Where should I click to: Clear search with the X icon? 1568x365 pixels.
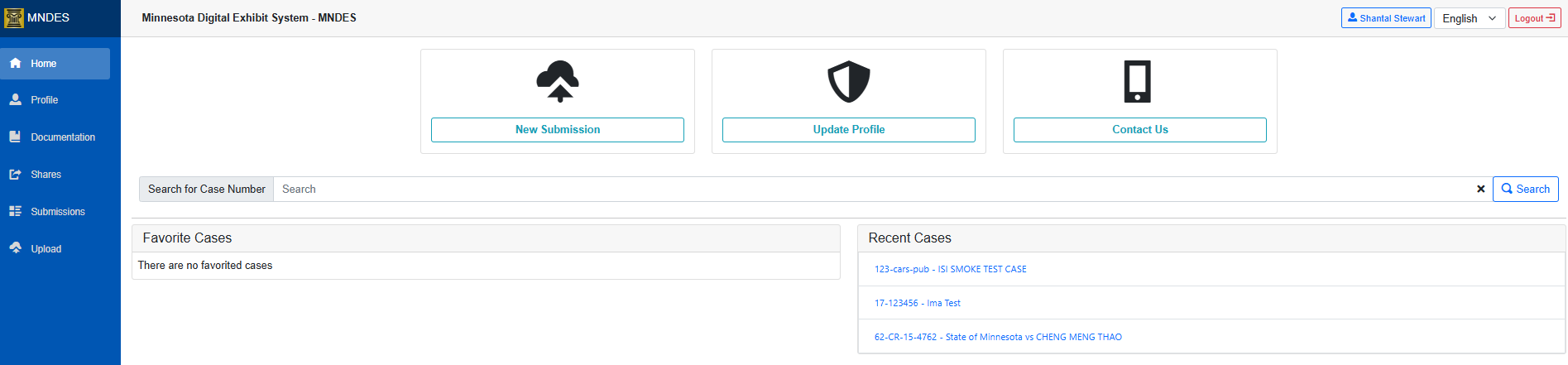point(1480,190)
